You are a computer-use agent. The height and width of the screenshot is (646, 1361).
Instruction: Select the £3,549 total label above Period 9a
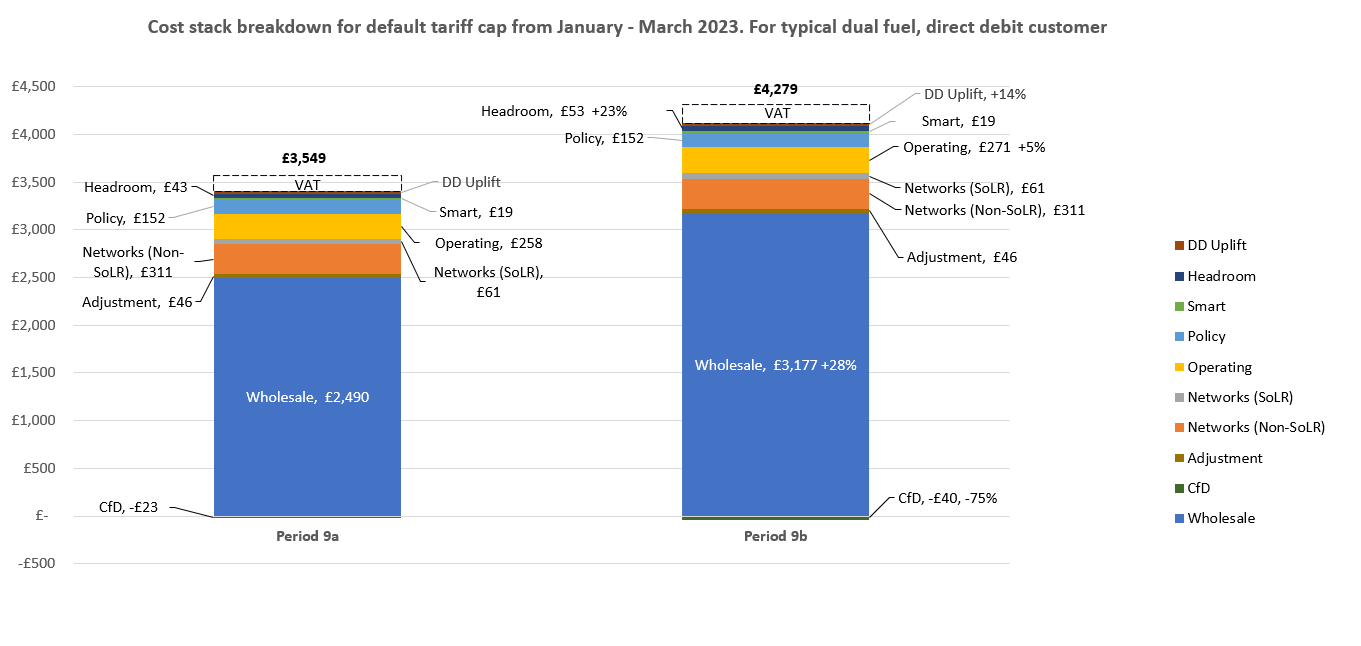pos(306,158)
